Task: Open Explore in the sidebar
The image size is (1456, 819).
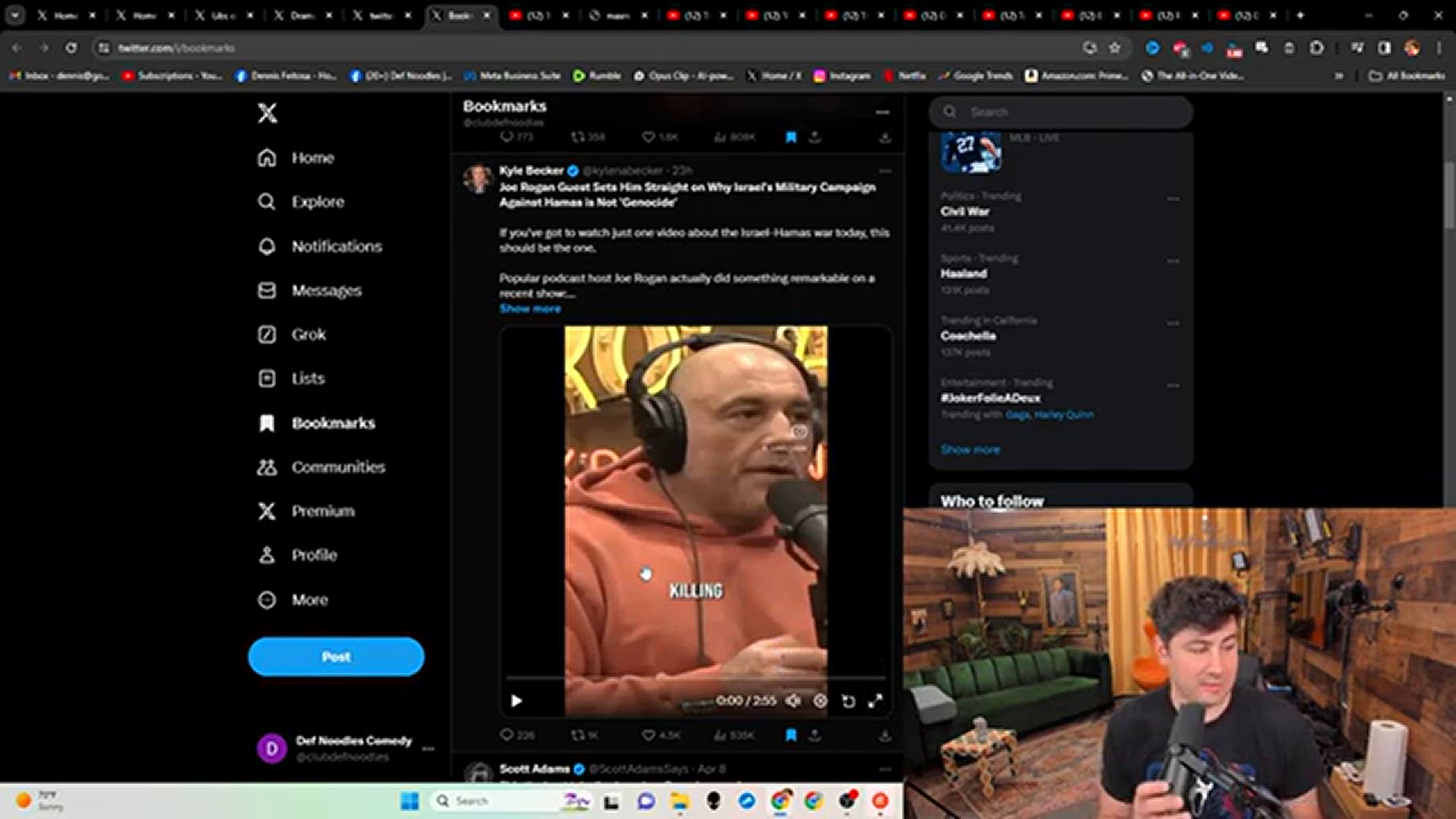Action: point(301,202)
